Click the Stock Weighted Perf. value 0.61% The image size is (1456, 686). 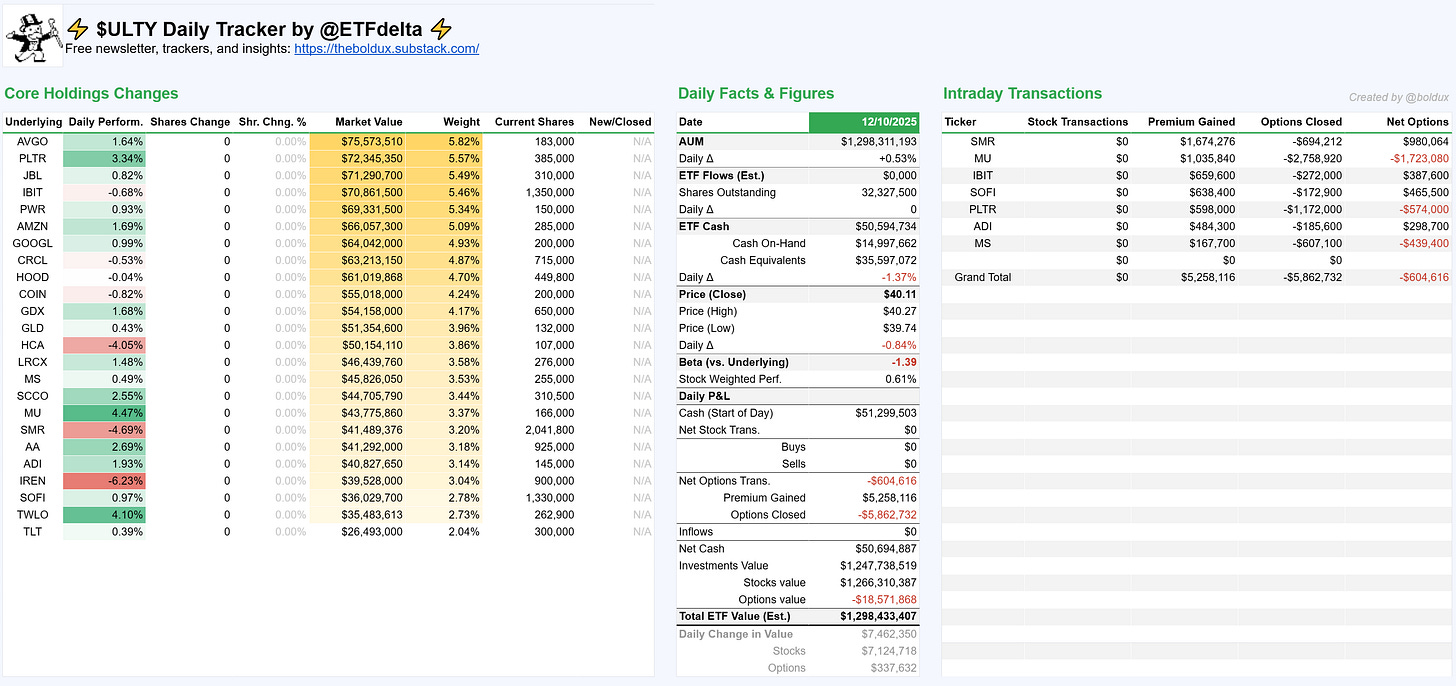900,379
